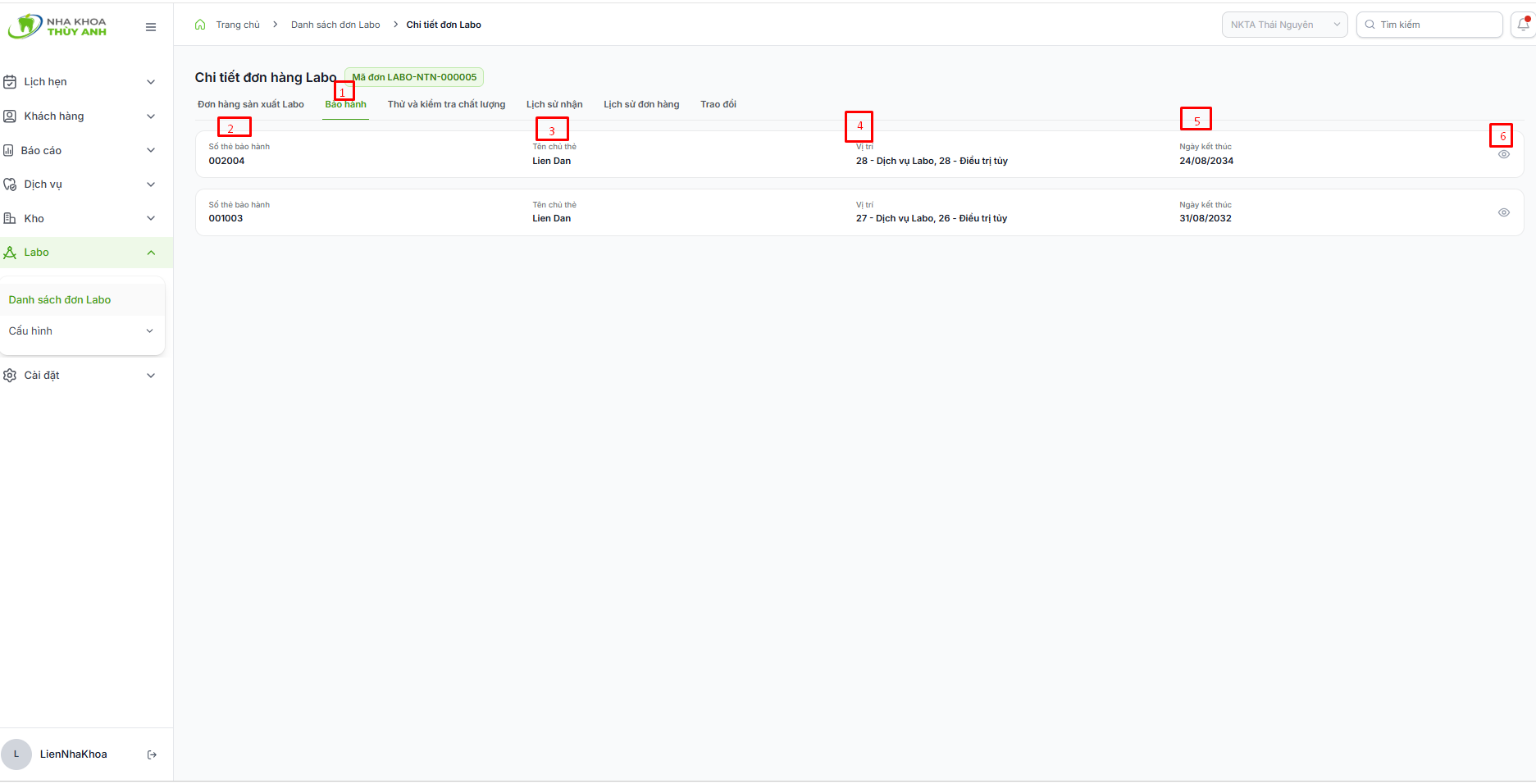View warranty card 002004 via the eye icon
Screen dimensions: 1536x784
click(1504, 154)
